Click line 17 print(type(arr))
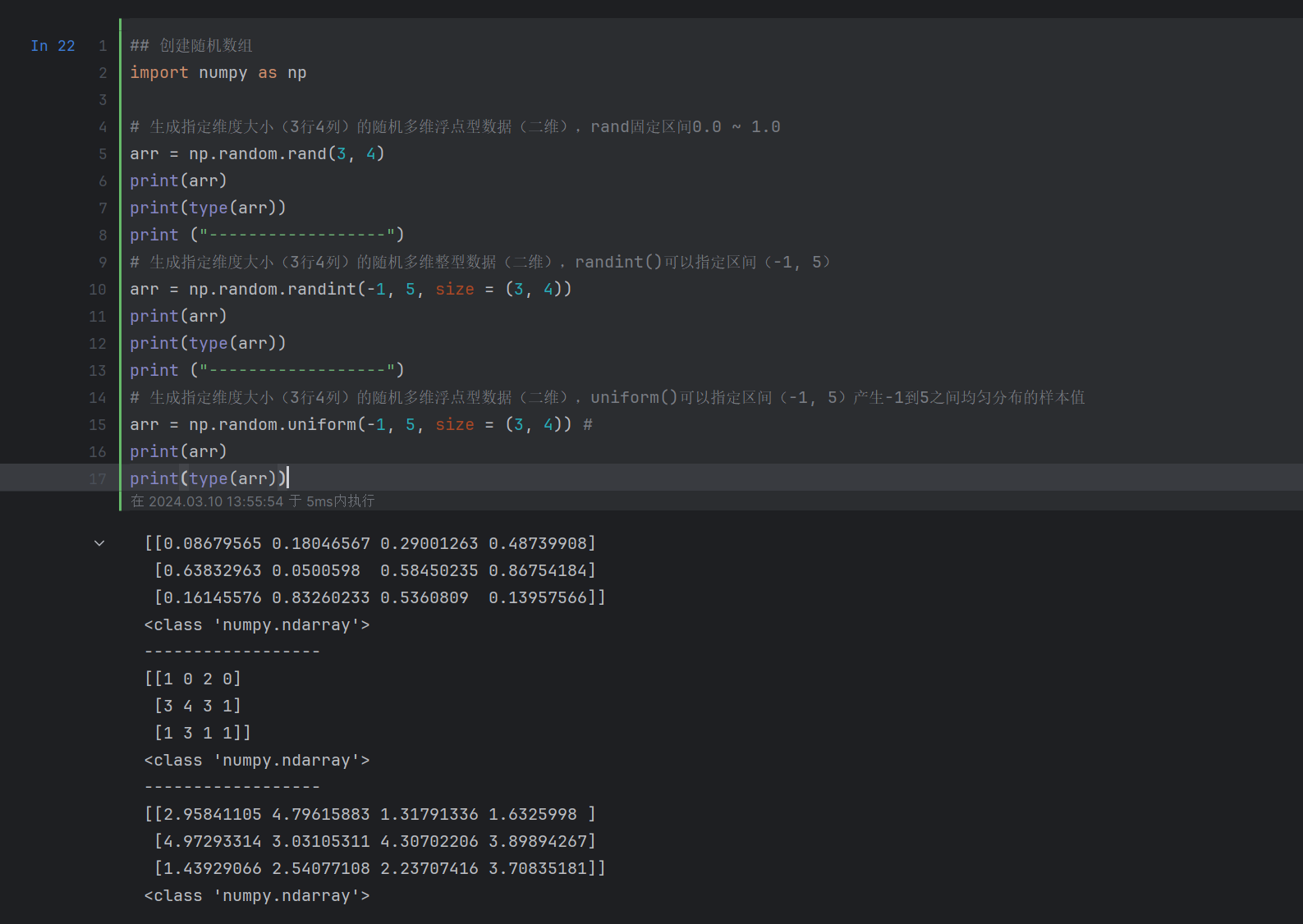 point(208,479)
